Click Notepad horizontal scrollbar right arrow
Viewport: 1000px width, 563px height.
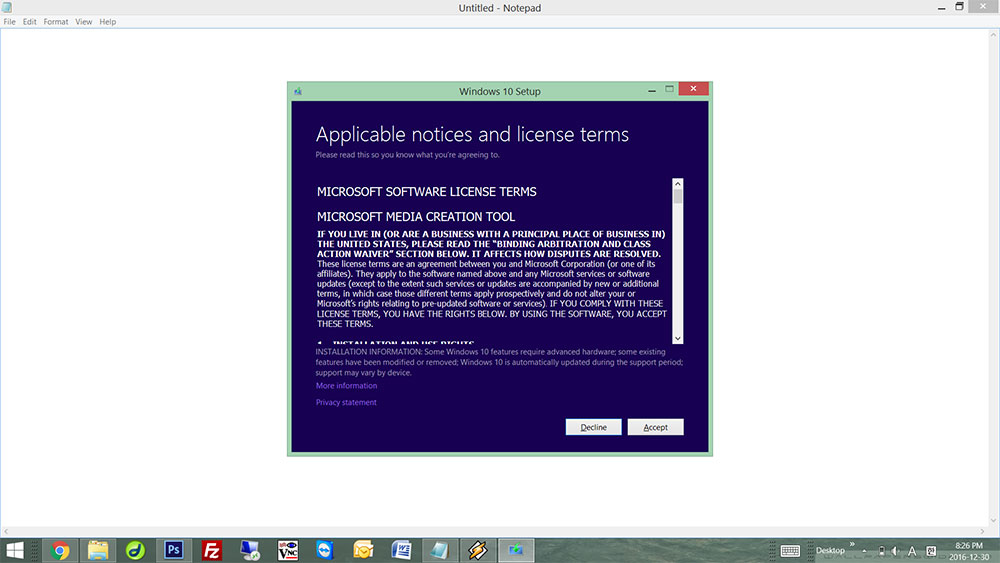(x=983, y=531)
